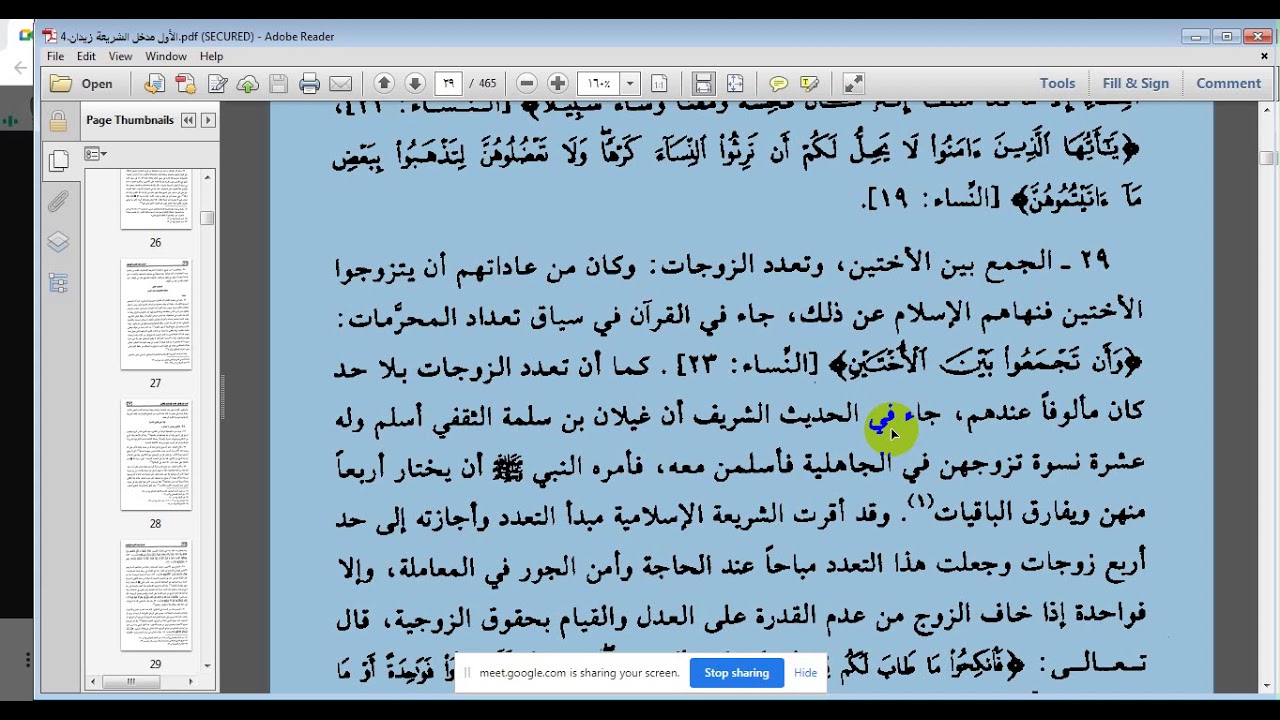Screen dimensions: 1280x720
Task: Click the fit one full page icon
Action: [x=735, y=84]
